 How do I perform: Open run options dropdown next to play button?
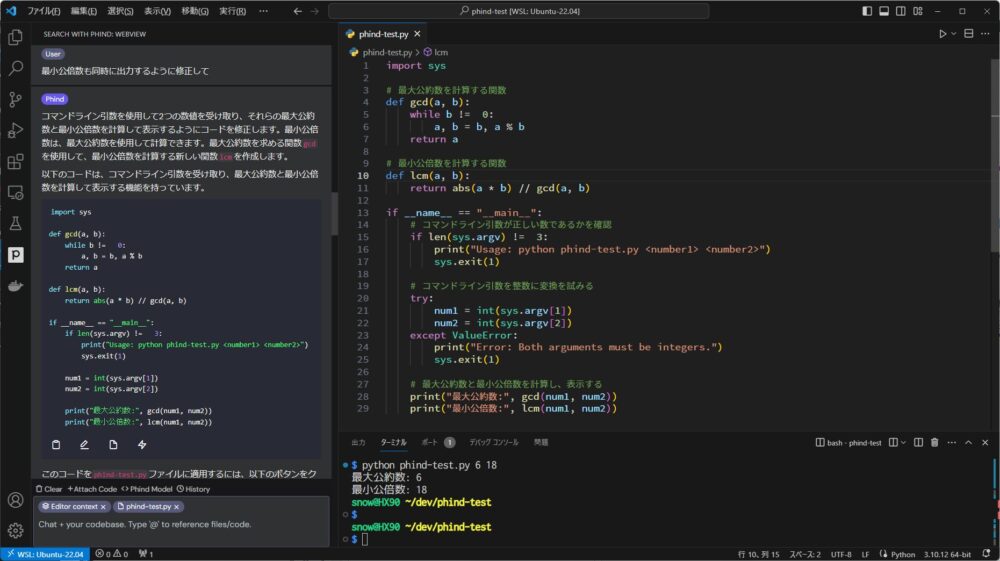953,34
